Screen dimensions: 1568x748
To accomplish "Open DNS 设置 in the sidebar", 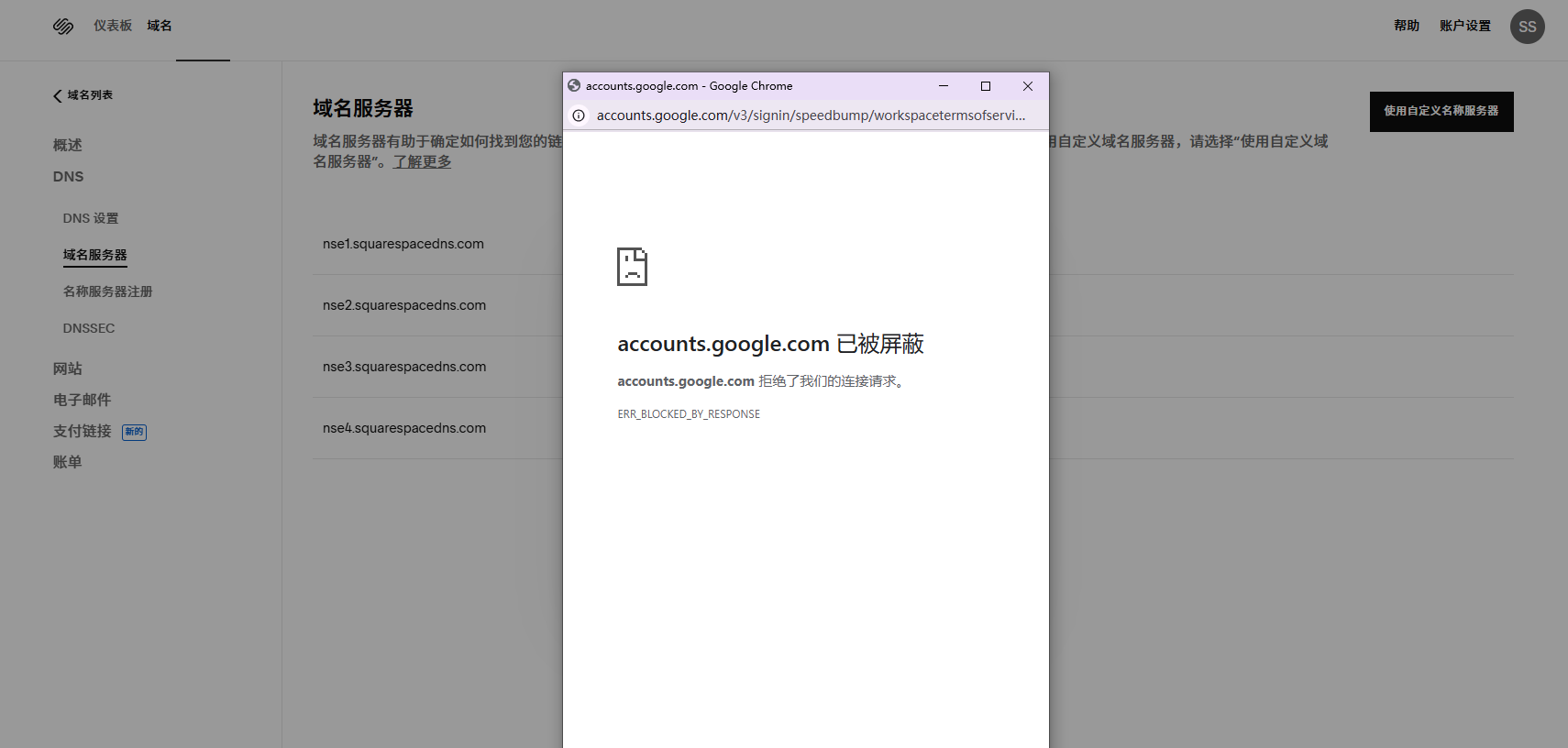I will [x=91, y=218].
